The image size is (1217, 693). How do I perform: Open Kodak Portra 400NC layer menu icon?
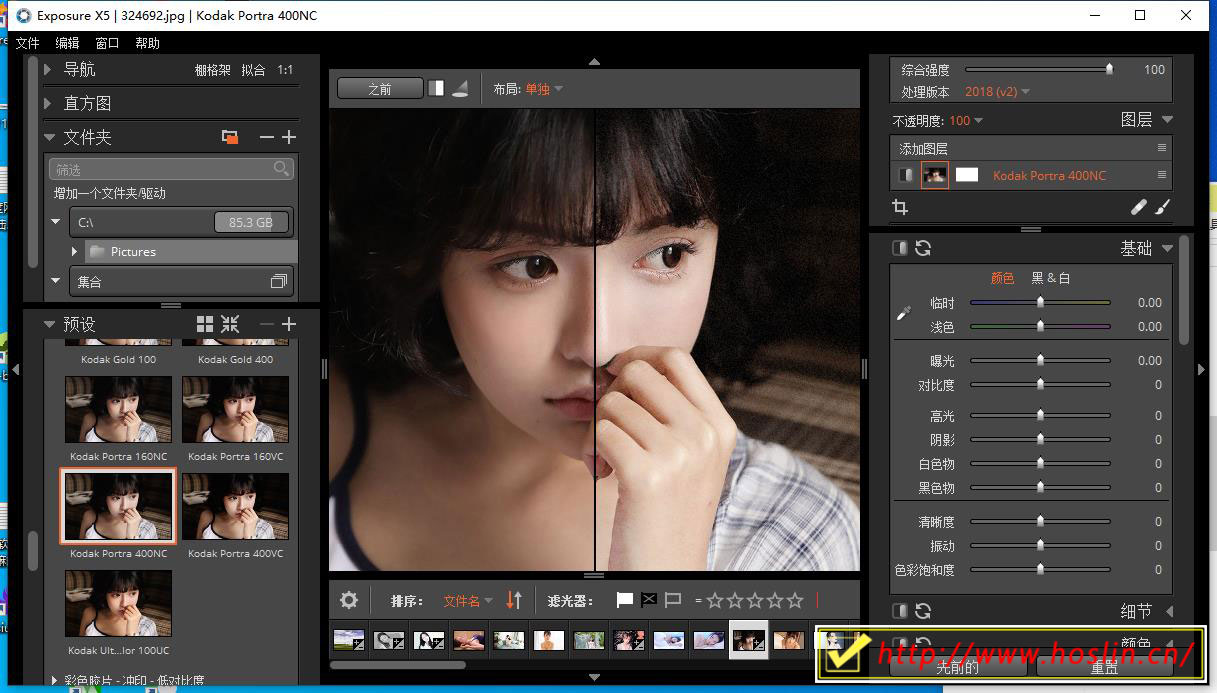pyautogui.click(x=1162, y=175)
